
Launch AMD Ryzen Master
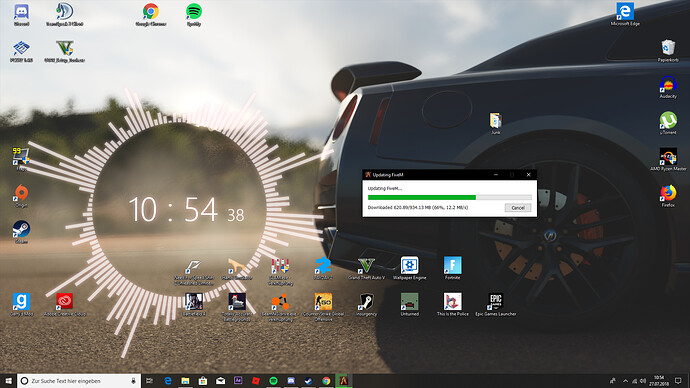pyautogui.click(x=668, y=160)
